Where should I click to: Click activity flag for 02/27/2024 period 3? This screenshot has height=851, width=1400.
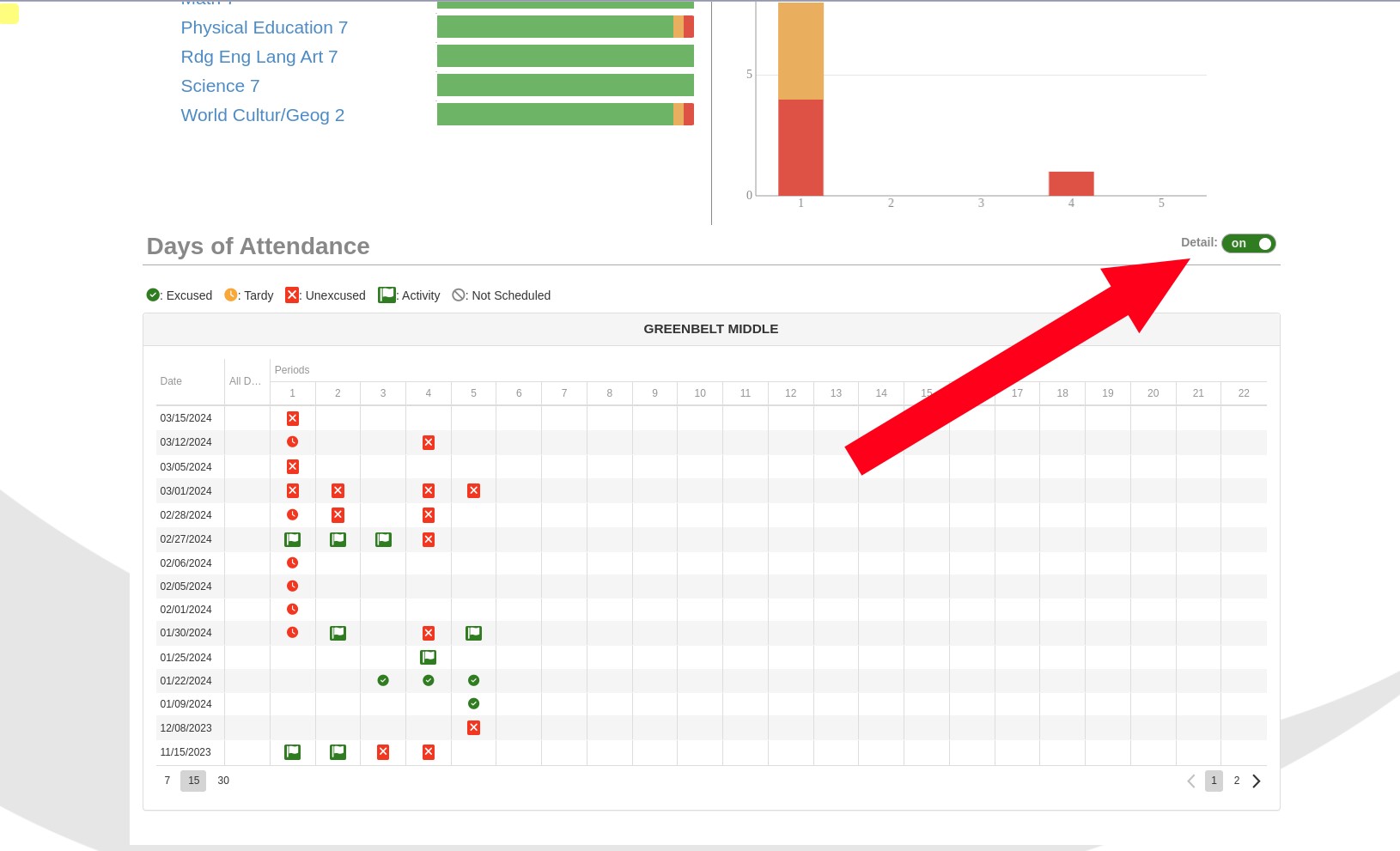click(383, 539)
